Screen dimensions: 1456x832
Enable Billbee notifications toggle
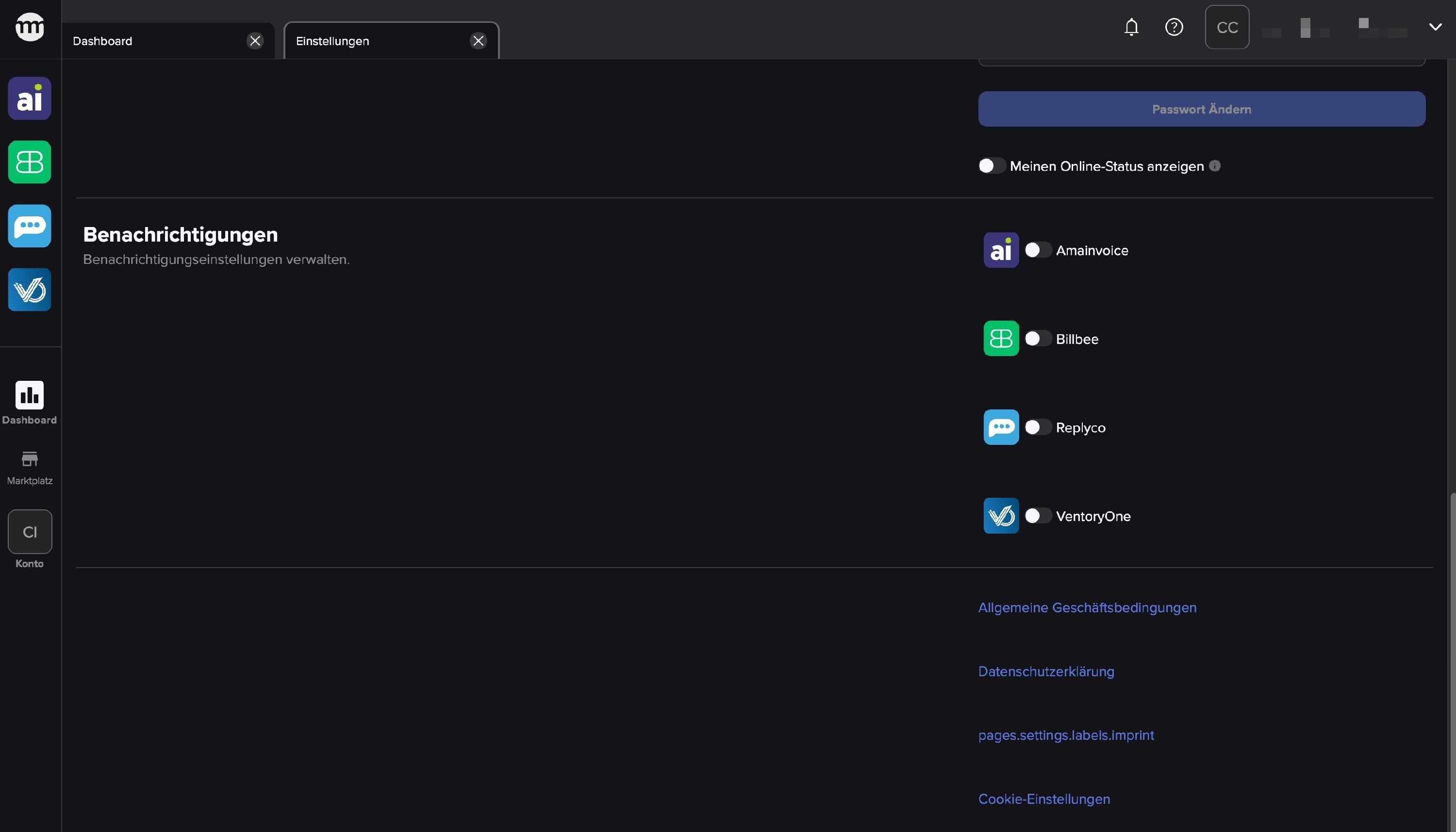(x=1038, y=339)
